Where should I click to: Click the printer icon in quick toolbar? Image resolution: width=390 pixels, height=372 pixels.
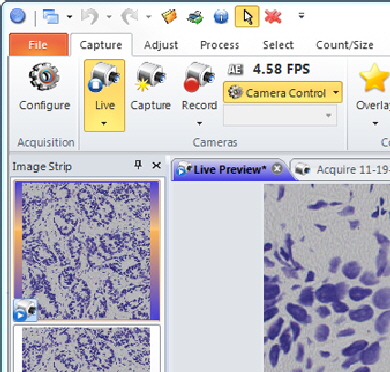[x=195, y=16]
